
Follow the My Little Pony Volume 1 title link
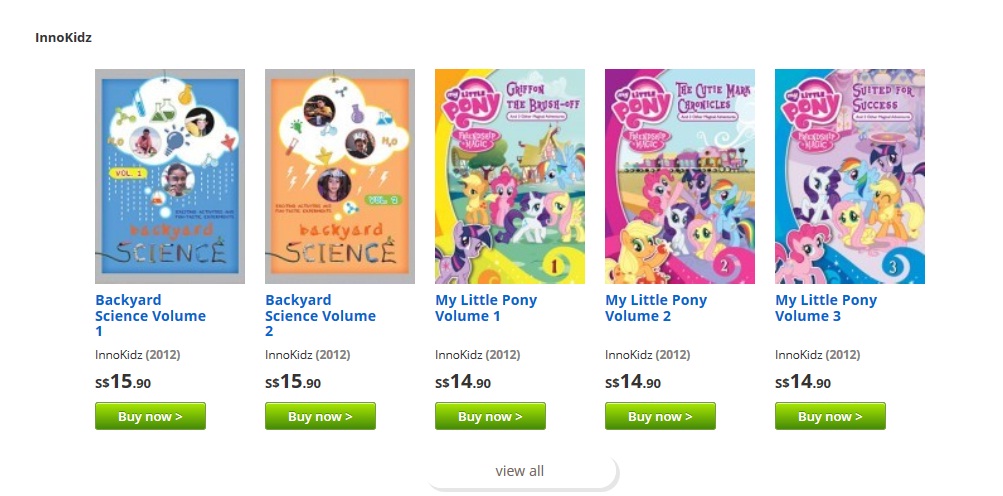[x=486, y=308]
